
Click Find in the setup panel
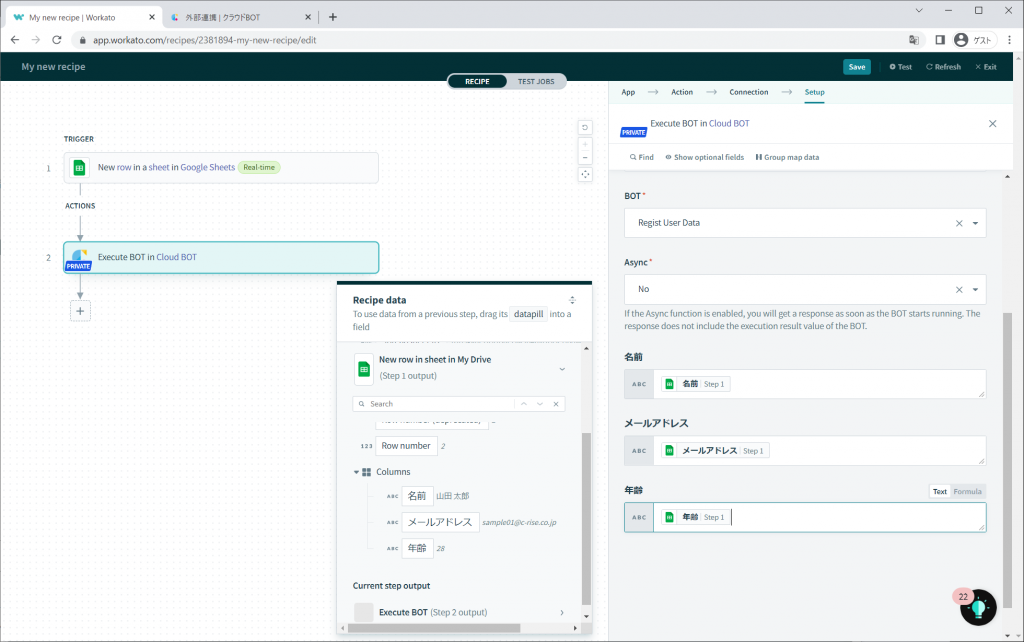point(641,157)
